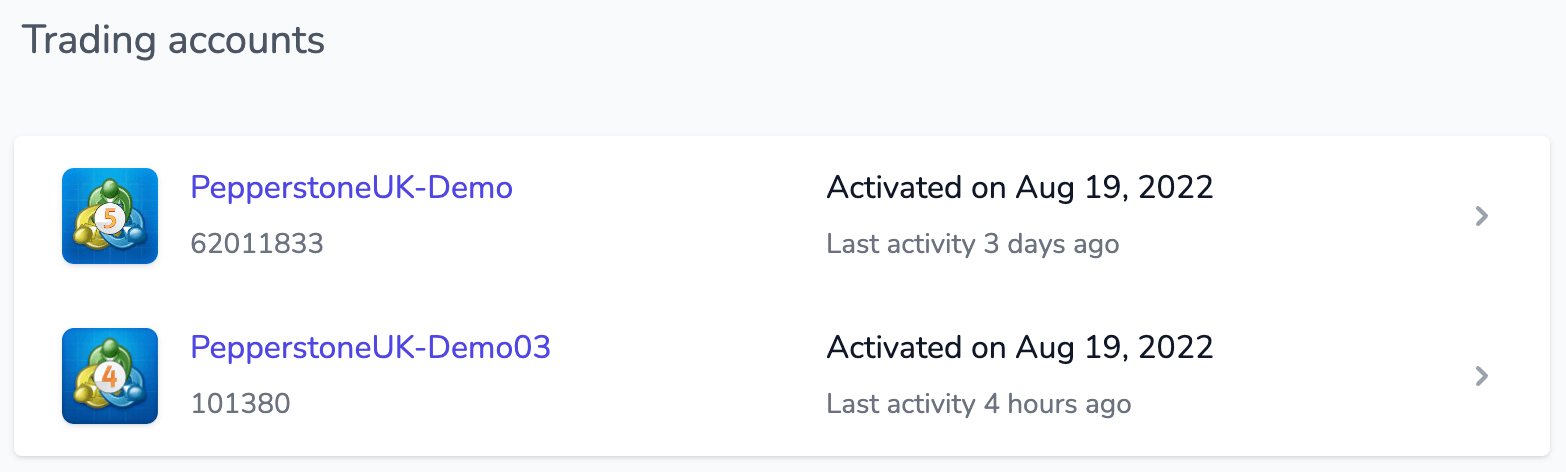Select the MetaTrader 4 account row
Screen dimensions: 1566x472
(x=782, y=376)
